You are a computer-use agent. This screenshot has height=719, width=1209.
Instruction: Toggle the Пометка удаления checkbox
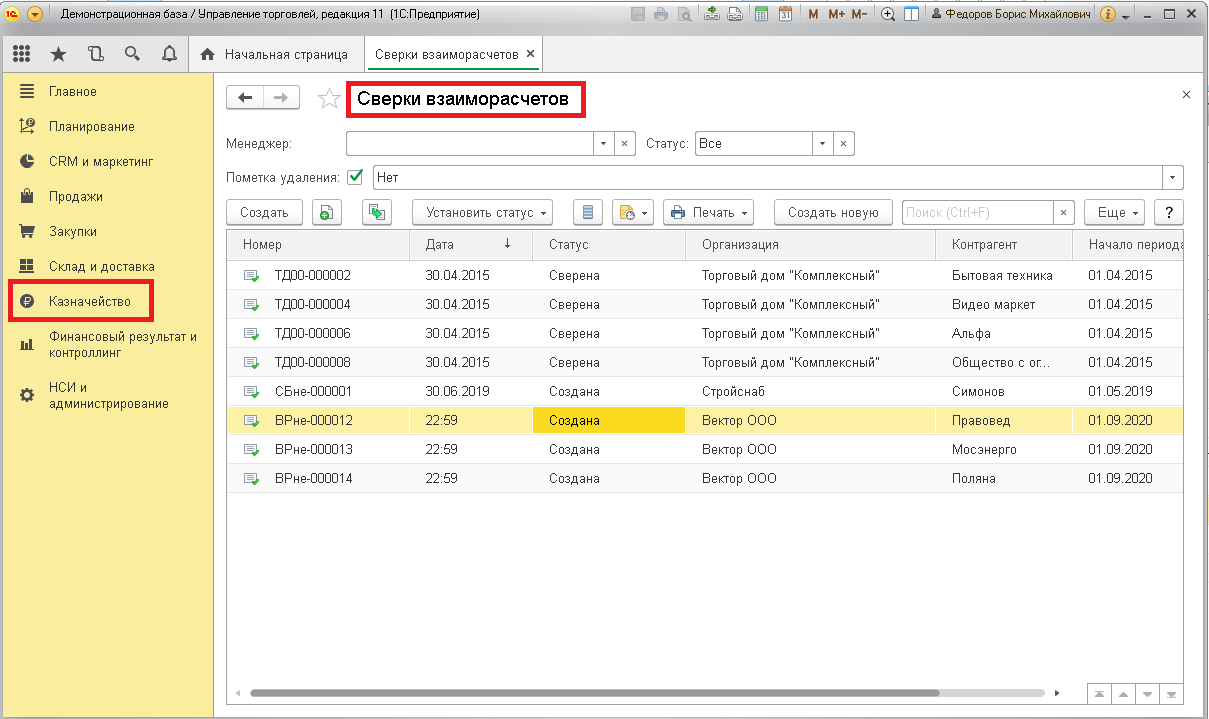coord(355,177)
